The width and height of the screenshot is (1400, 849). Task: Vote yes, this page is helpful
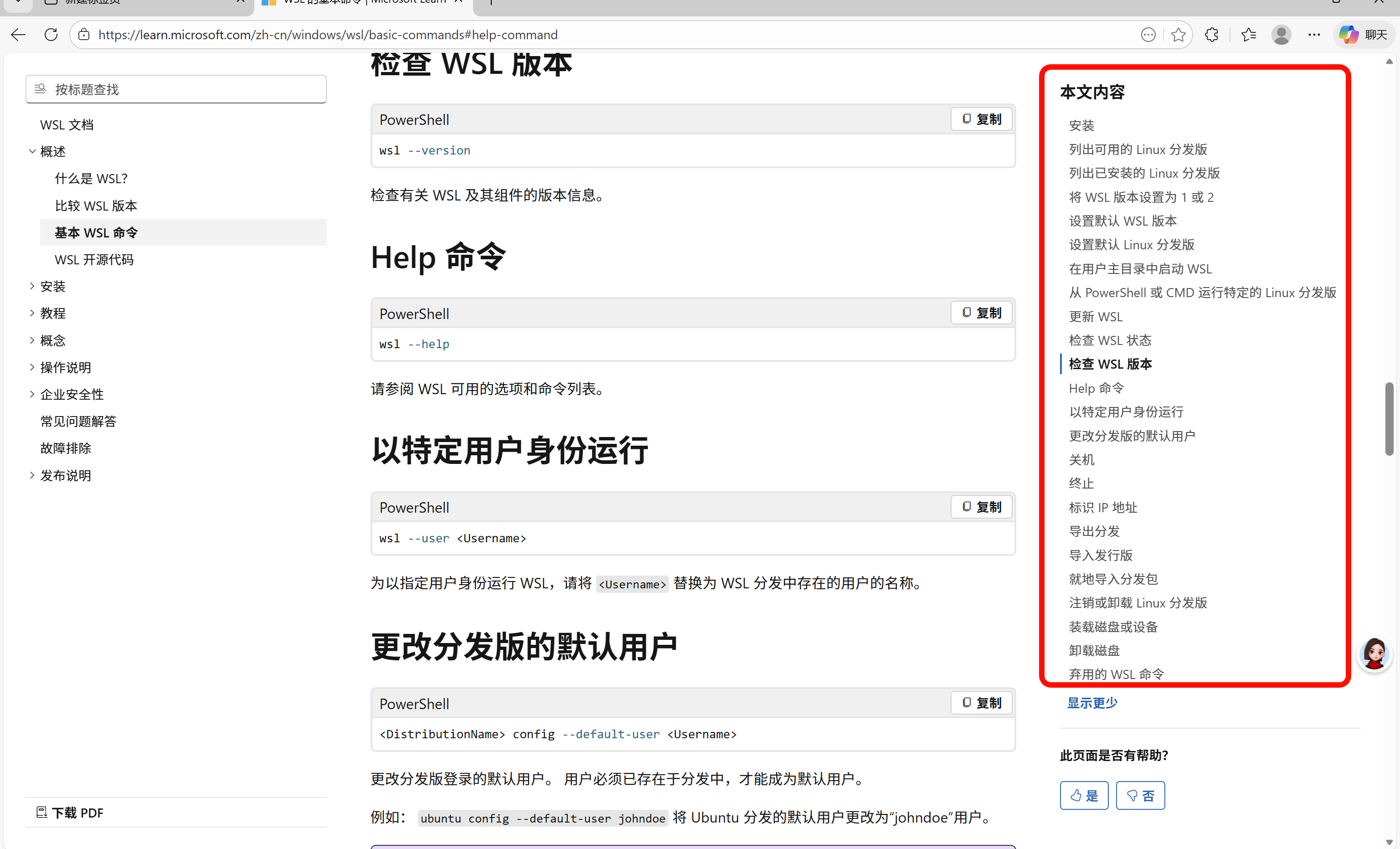click(1084, 796)
